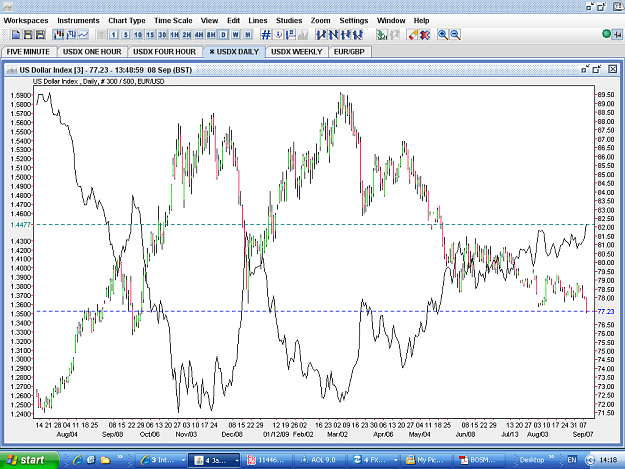Select the W weekly timeframe button
This screenshot has width=625, height=469.
click(x=236, y=35)
